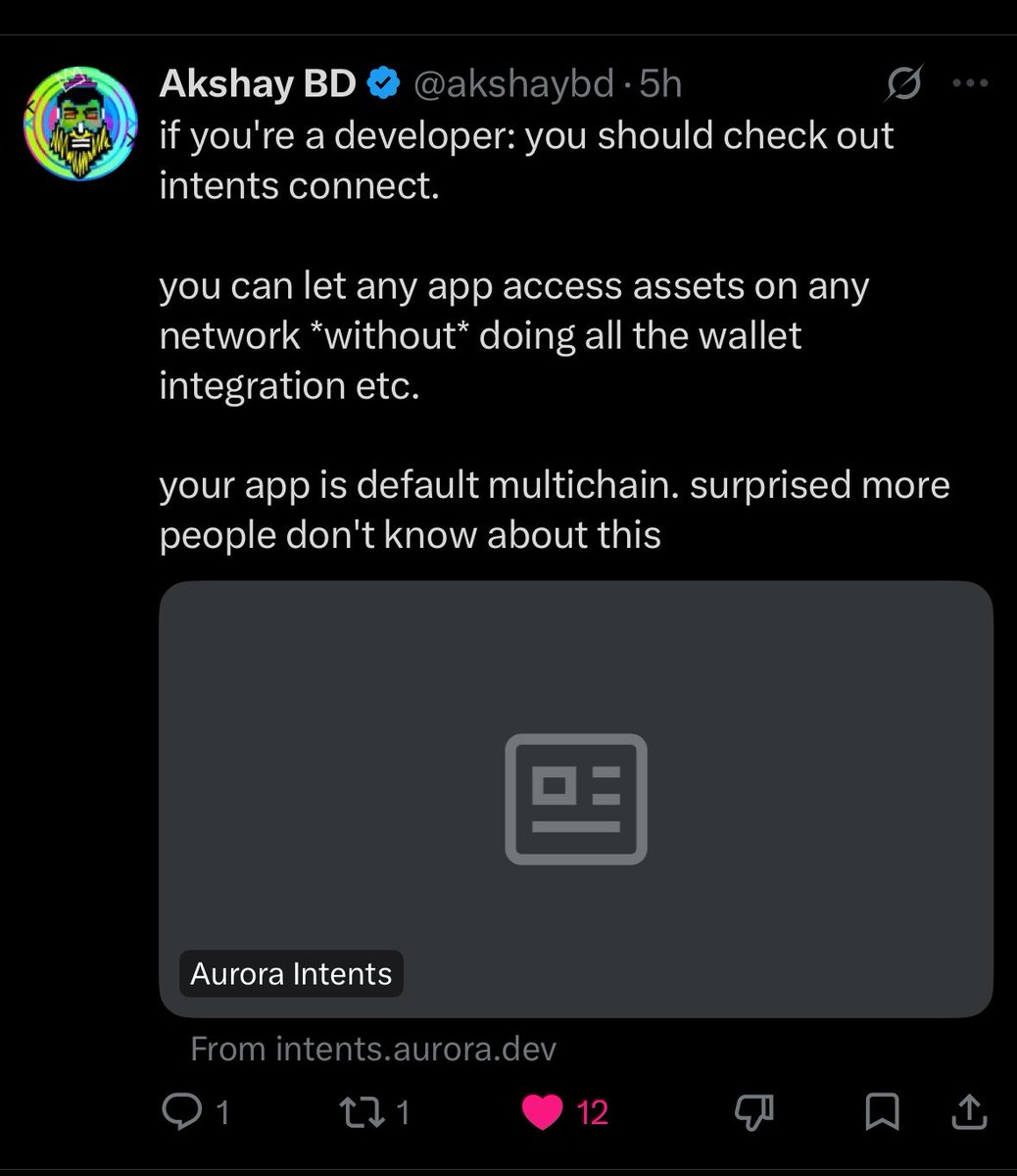Click the blue verified badge
1017x1176 pixels.
click(382, 85)
